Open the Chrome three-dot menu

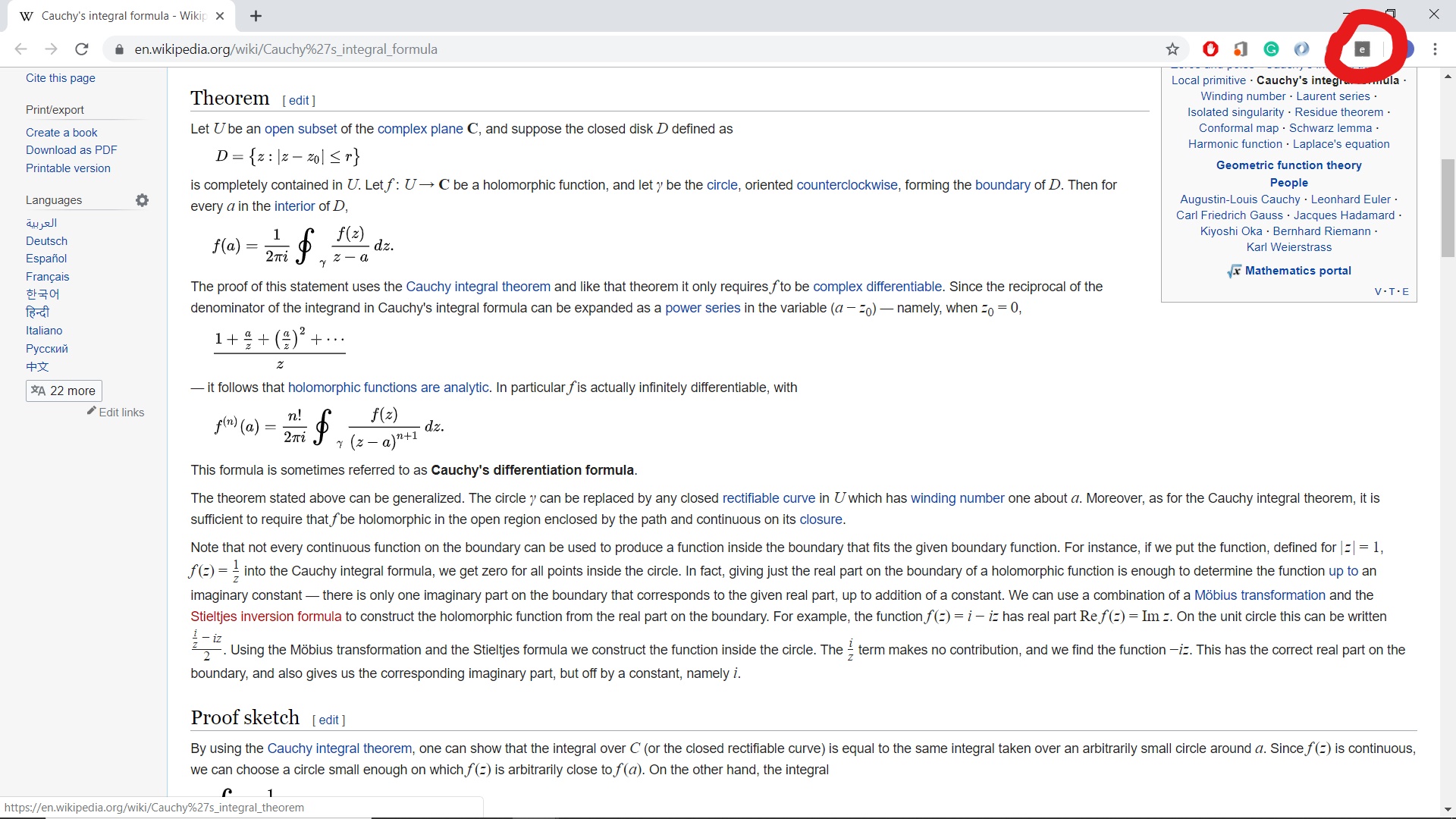coord(1435,49)
